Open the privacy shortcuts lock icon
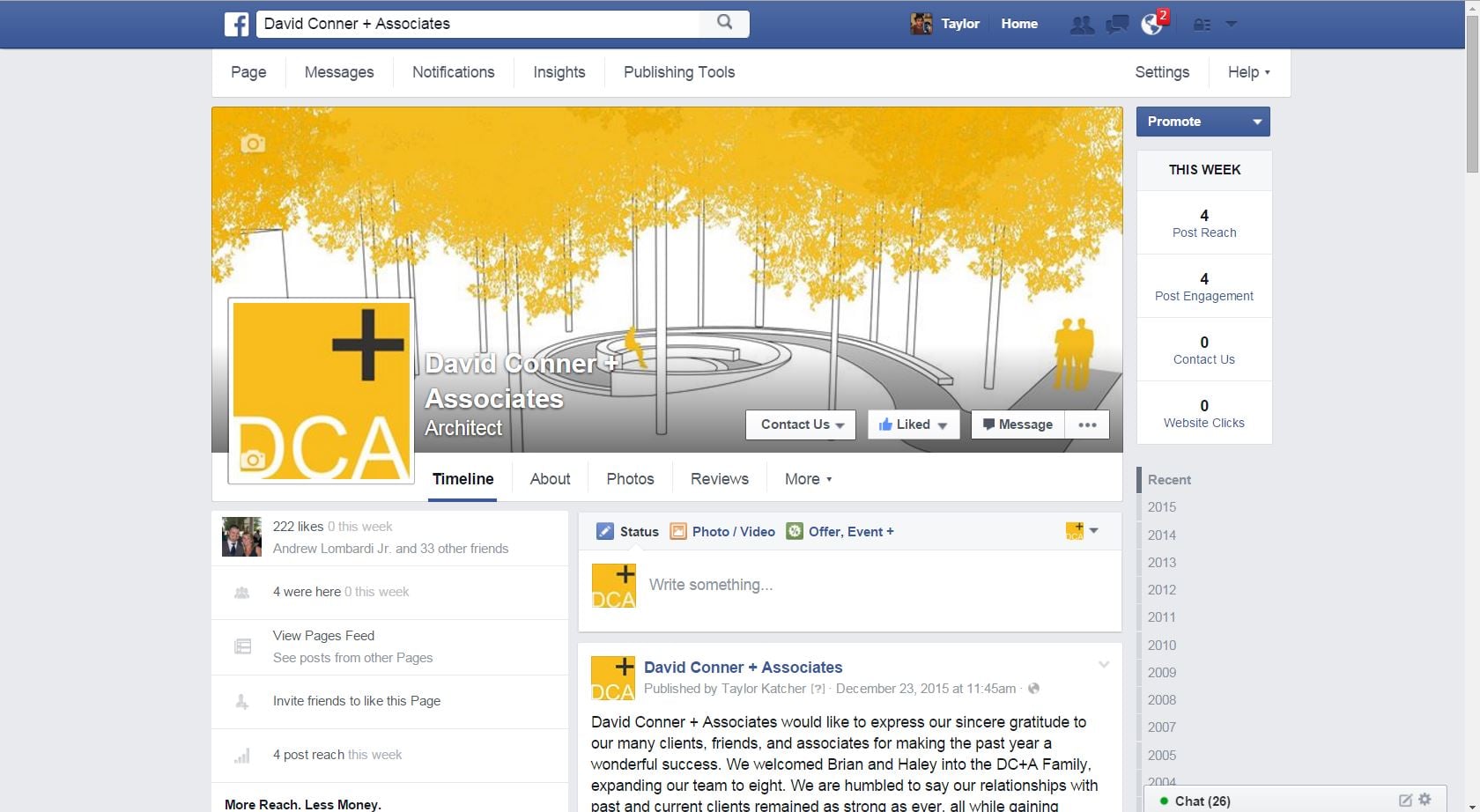Image resolution: width=1480 pixels, height=812 pixels. [x=1202, y=25]
